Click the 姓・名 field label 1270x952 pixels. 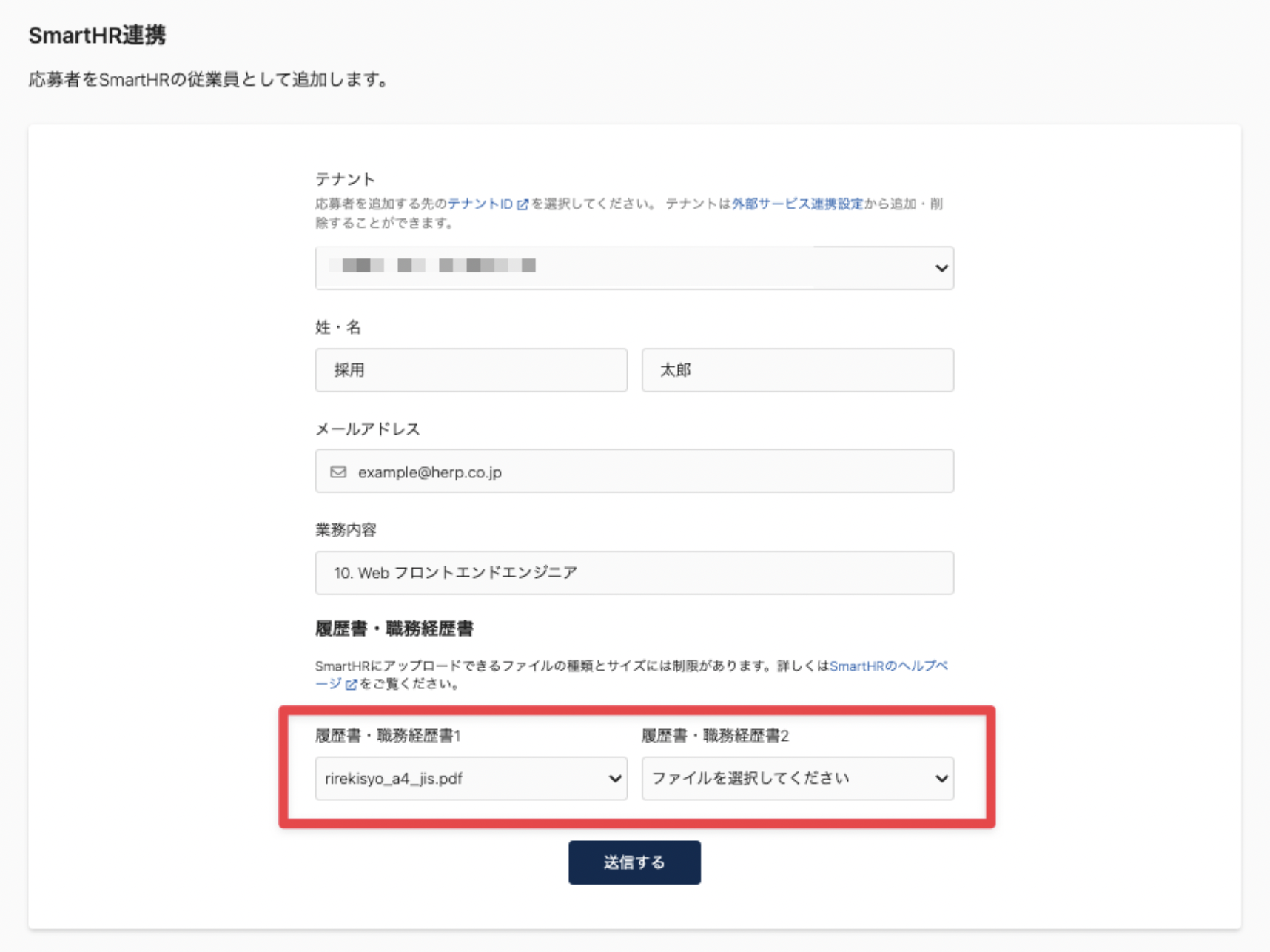338,327
